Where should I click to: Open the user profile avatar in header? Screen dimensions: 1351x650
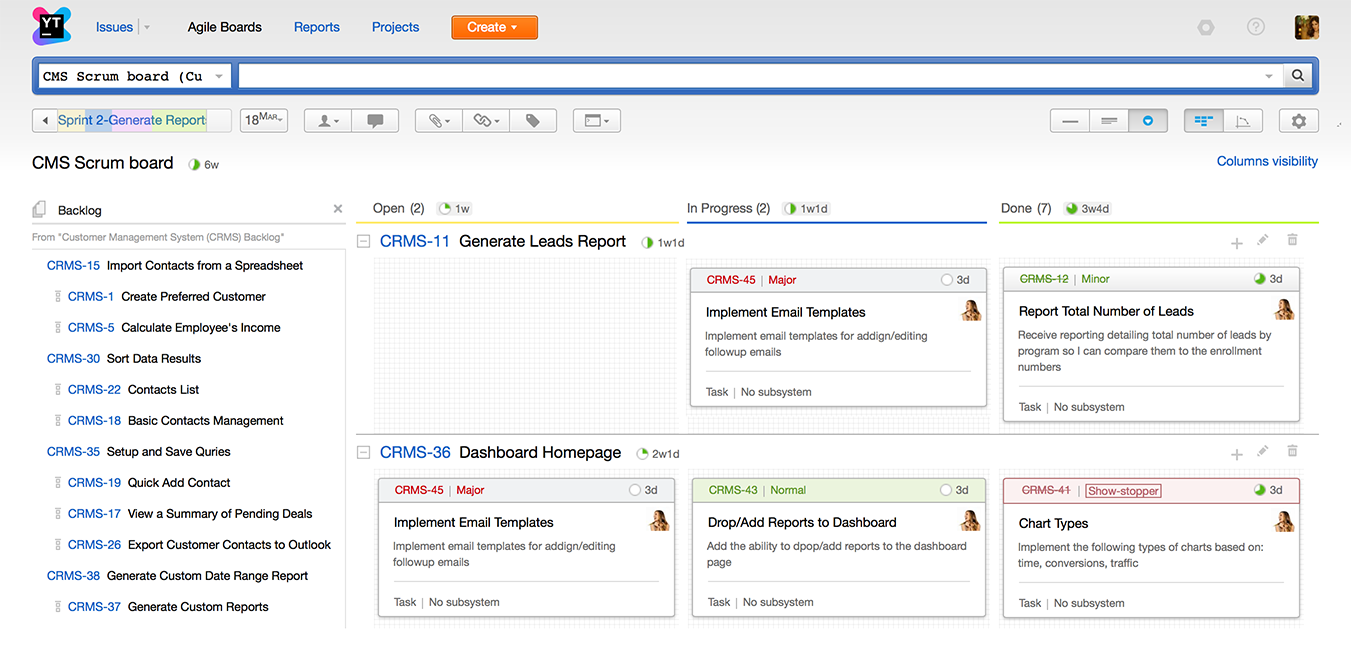tap(1307, 27)
